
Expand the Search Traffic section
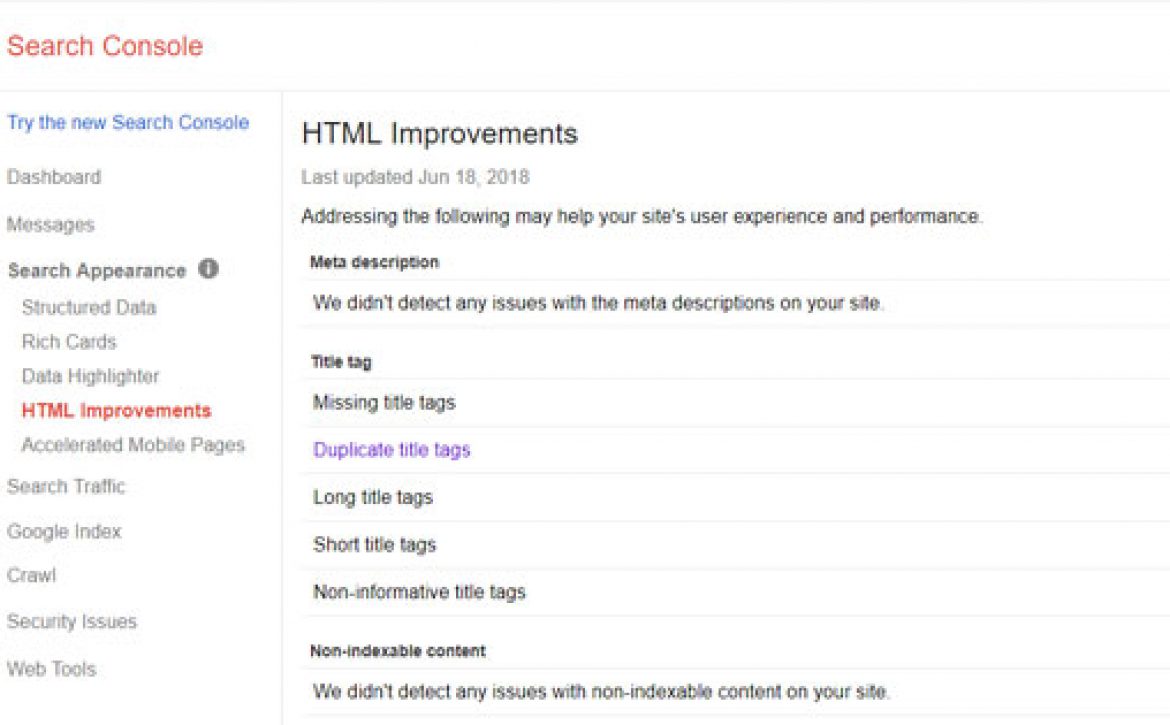(66, 486)
